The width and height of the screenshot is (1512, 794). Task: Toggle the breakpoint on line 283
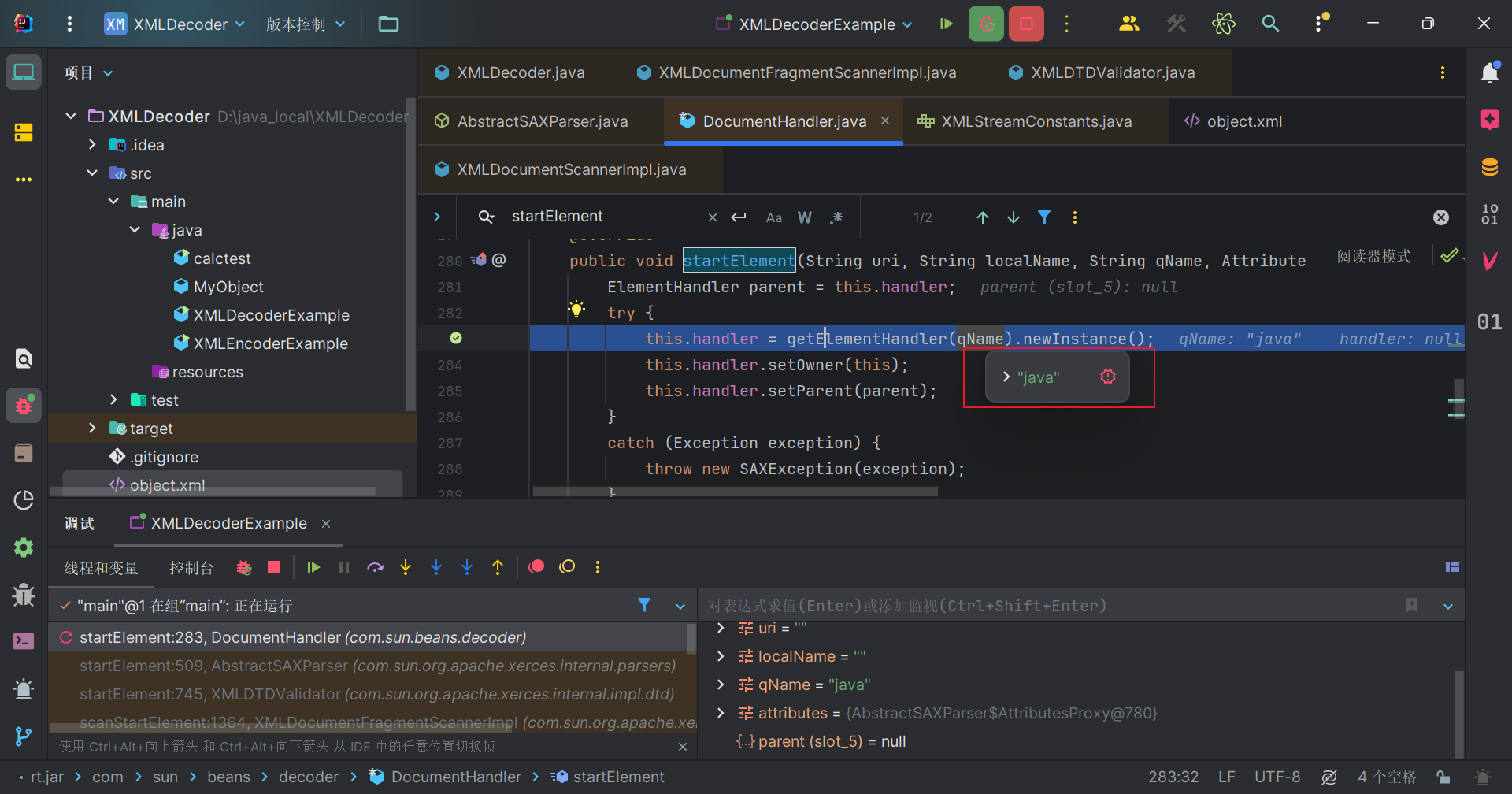click(x=455, y=338)
